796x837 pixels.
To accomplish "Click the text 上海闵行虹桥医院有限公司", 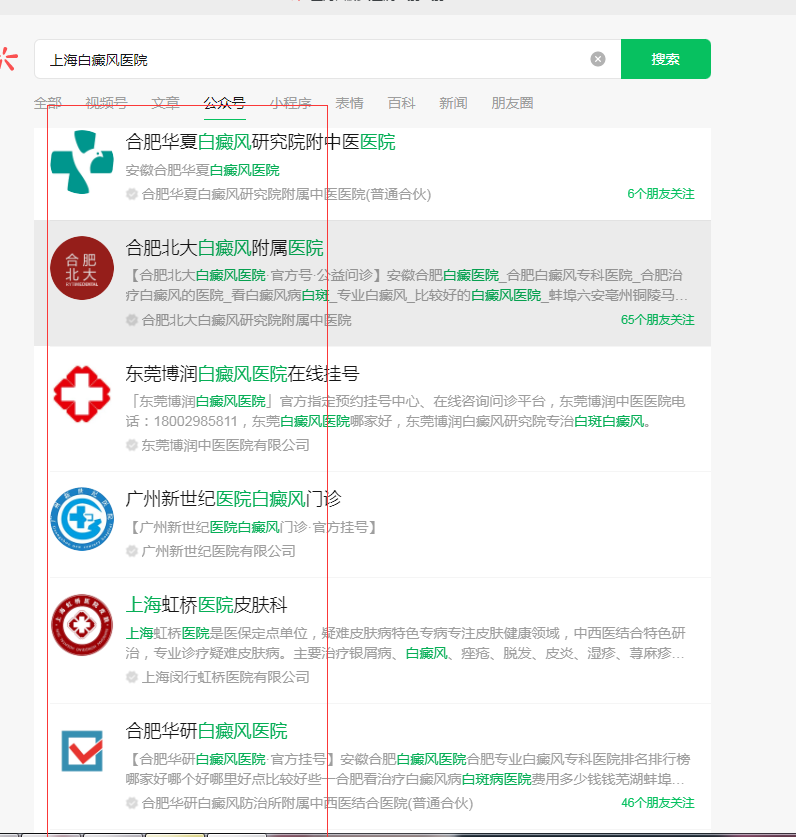I will (225, 677).
